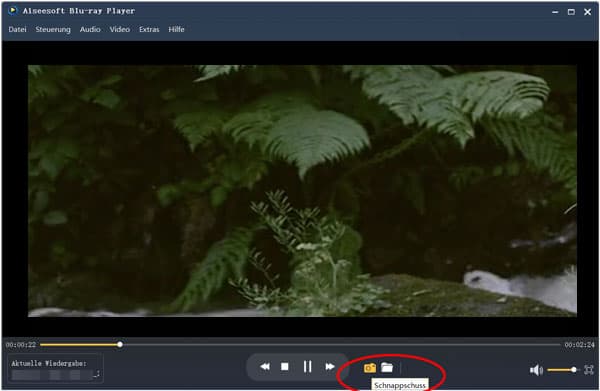Click the Aktuelle Wiedergabe info box

[x=55, y=368]
